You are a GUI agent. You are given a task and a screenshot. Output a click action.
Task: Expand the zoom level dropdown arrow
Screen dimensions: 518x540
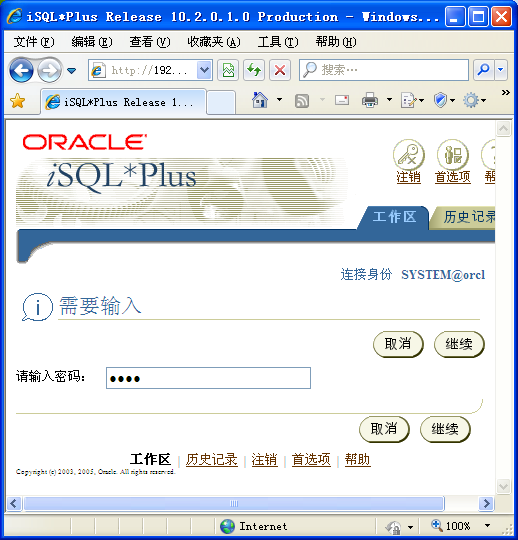[x=487, y=526]
